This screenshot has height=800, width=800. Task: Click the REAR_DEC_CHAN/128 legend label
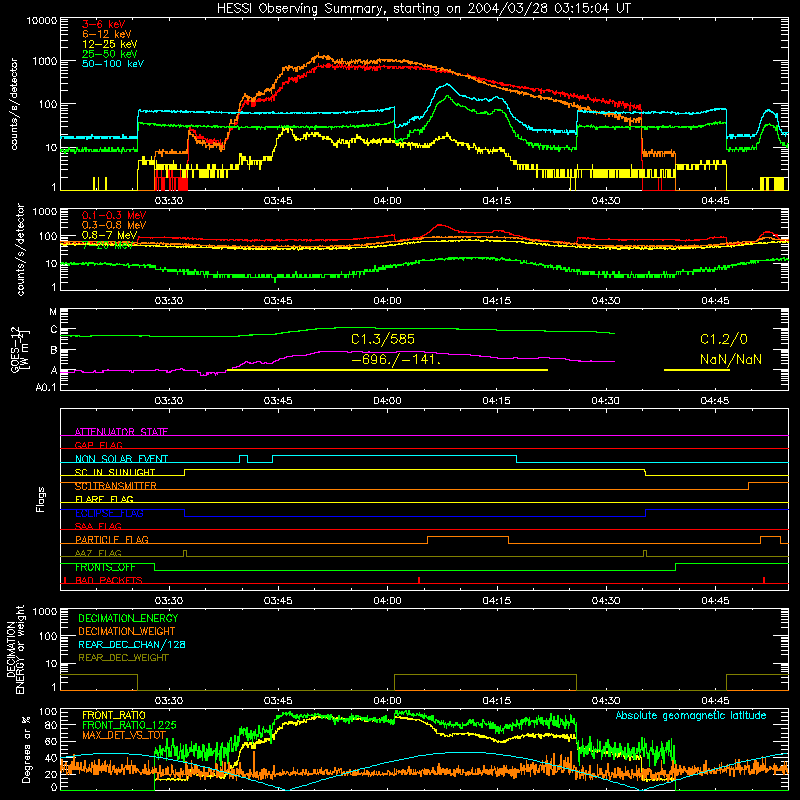pos(132,644)
